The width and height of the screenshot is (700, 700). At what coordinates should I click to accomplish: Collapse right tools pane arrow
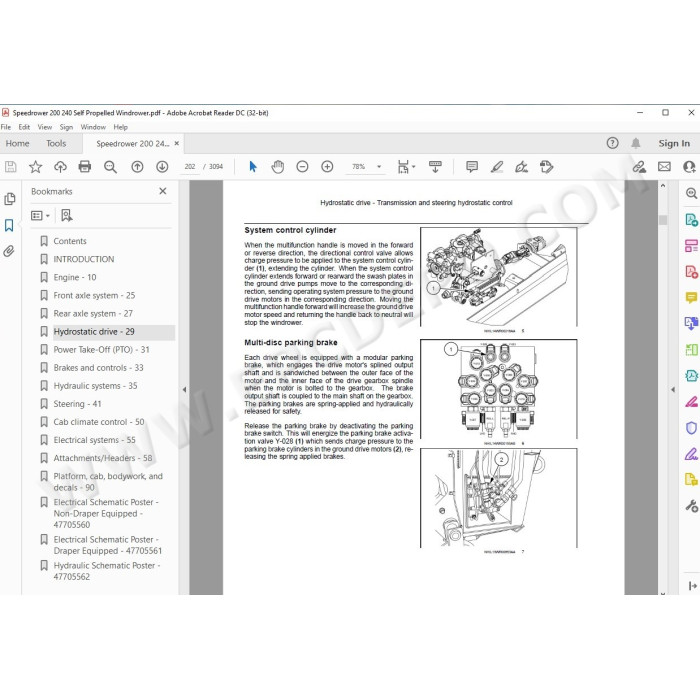coord(673,390)
